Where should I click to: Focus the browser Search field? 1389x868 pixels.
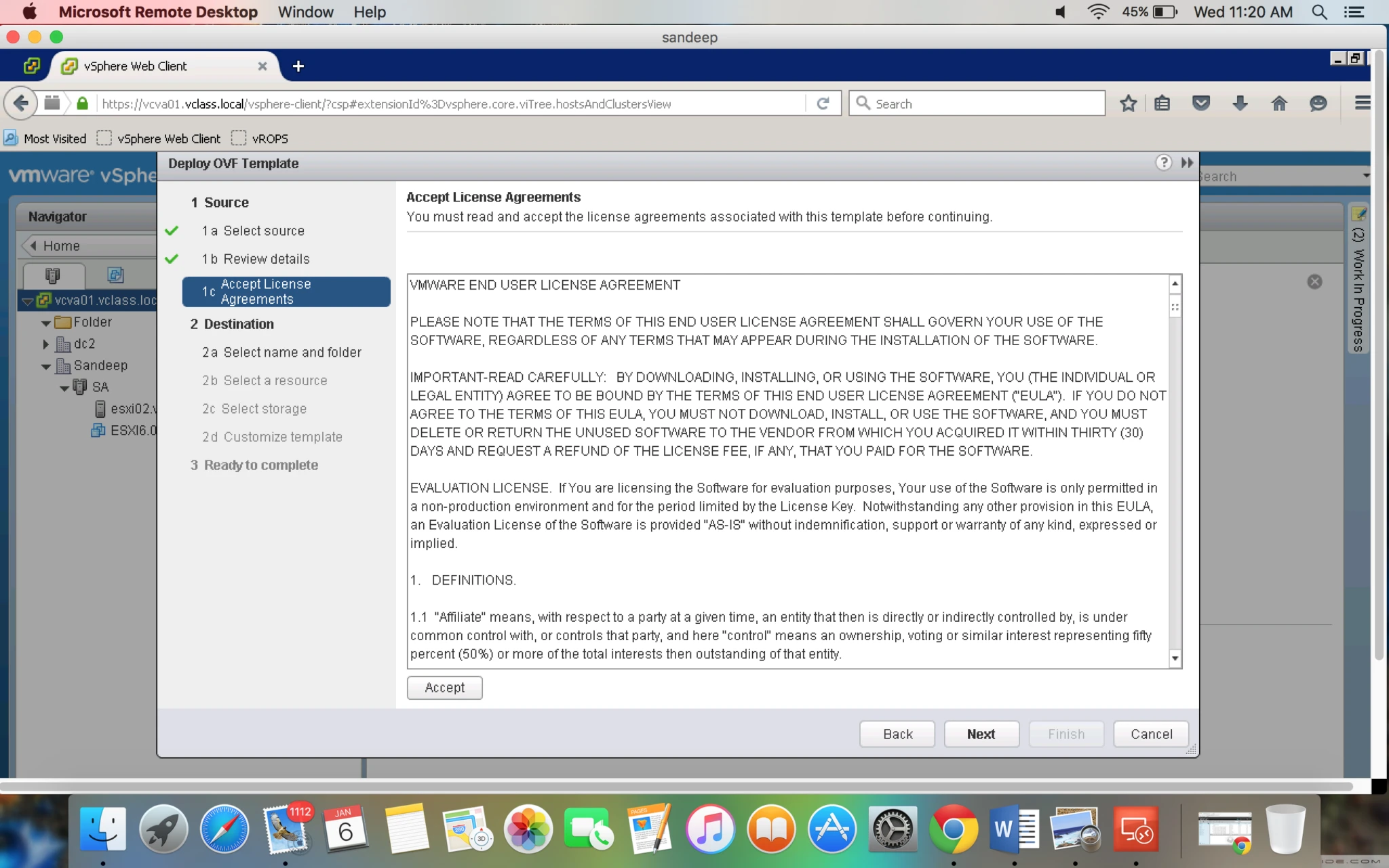(977, 103)
